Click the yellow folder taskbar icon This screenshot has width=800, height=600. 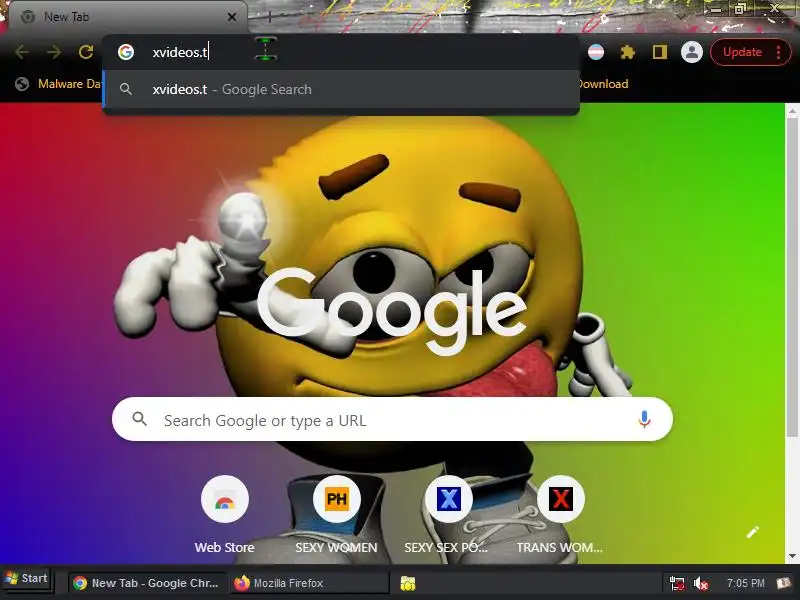pyautogui.click(x=408, y=584)
